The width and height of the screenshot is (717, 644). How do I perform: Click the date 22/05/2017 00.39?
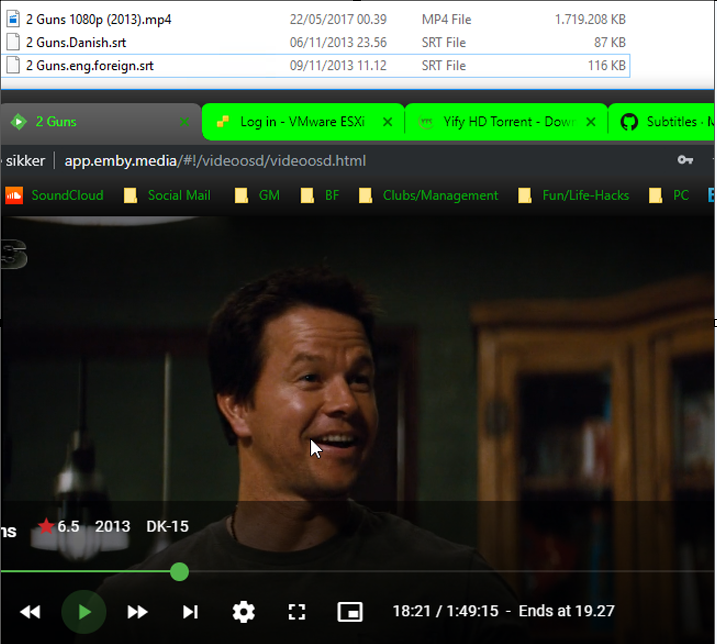tap(338, 19)
